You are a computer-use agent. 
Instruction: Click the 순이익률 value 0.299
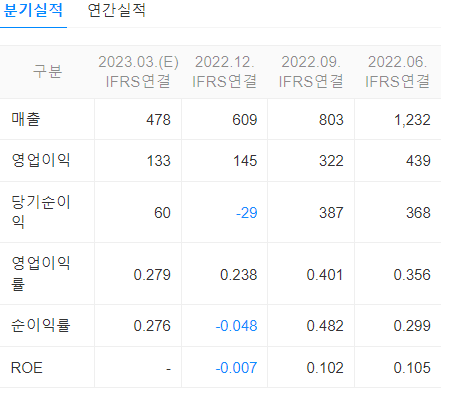(412, 326)
